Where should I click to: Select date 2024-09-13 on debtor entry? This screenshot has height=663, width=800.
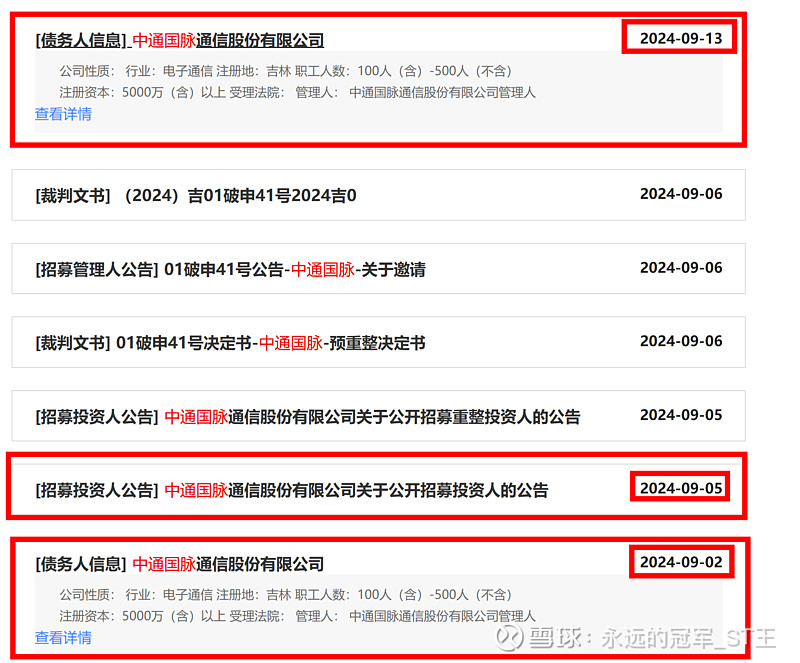coord(681,38)
